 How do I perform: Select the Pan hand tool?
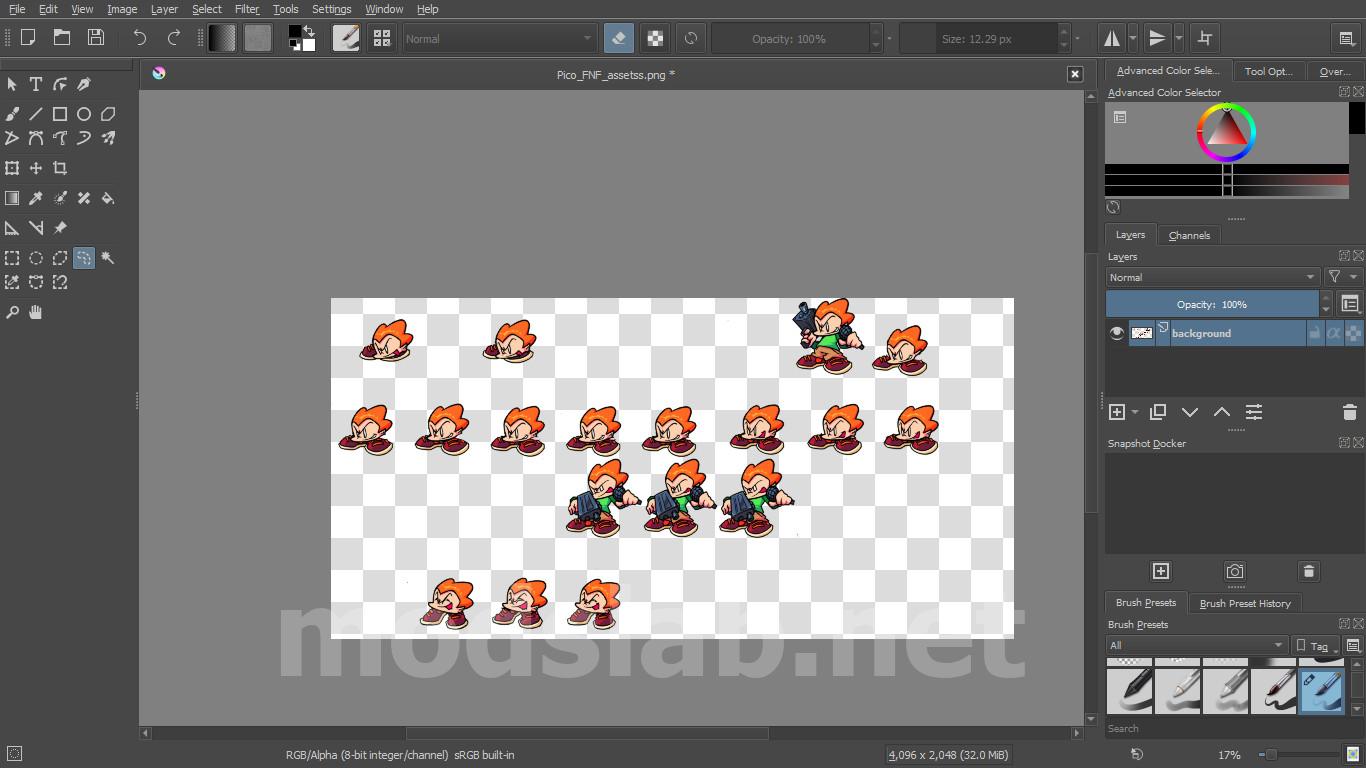click(36, 312)
